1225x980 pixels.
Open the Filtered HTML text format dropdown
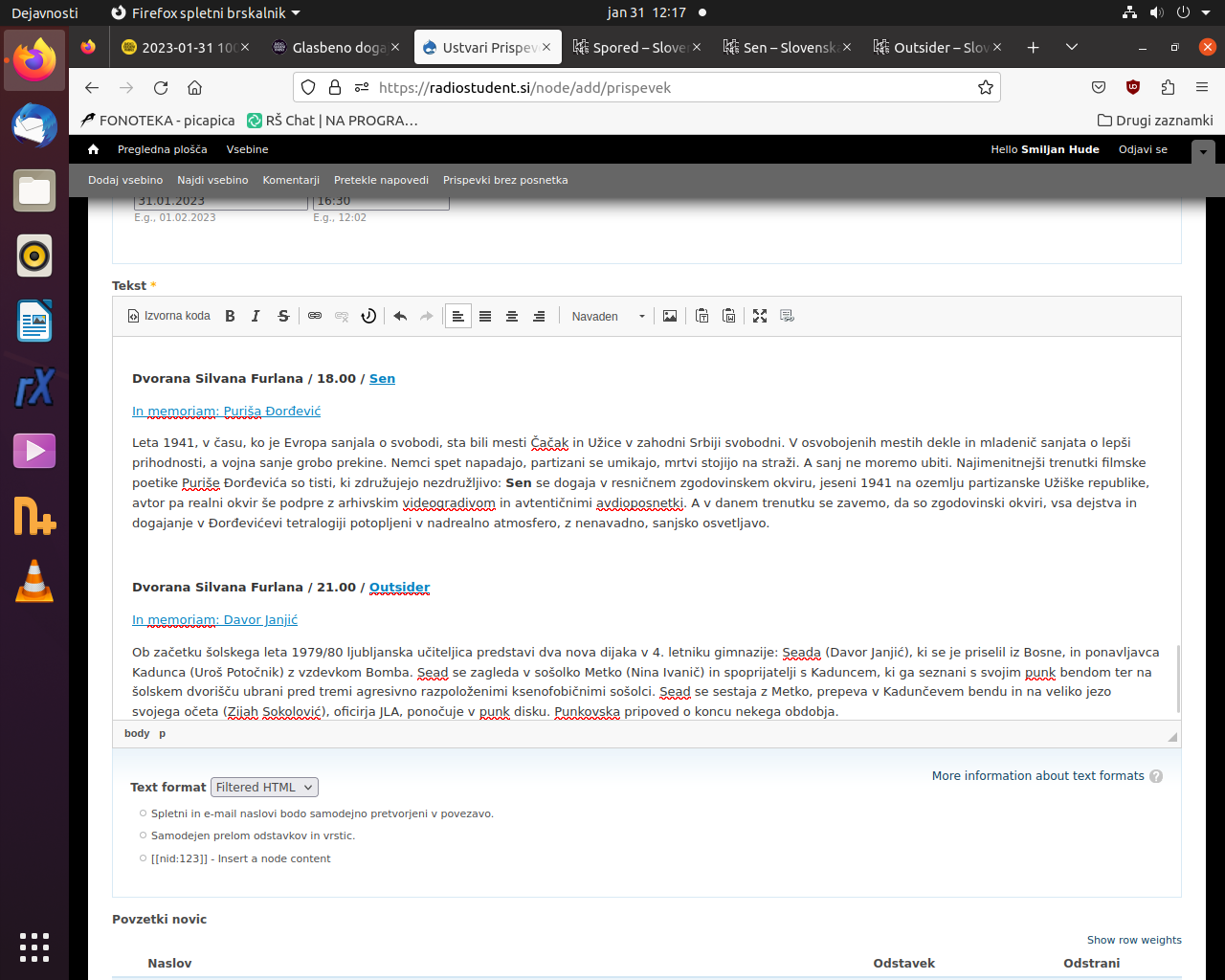(x=264, y=787)
